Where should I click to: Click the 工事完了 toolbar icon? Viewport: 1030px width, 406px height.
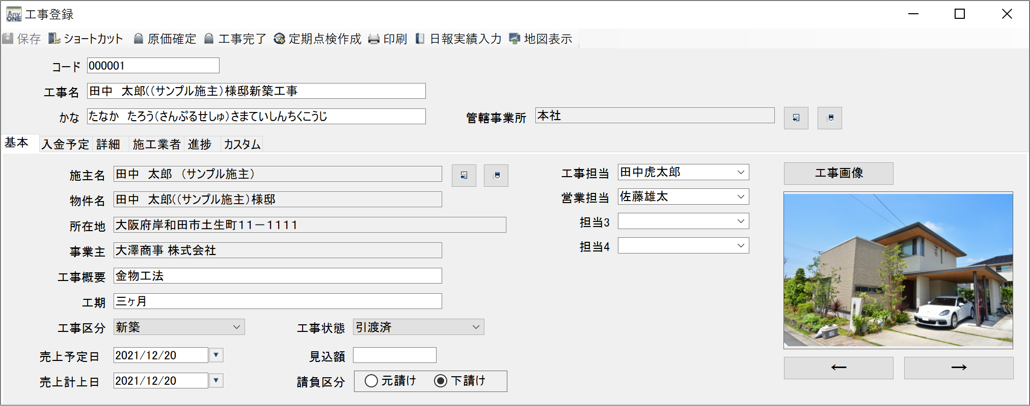pyautogui.click(x=209, y=39)
